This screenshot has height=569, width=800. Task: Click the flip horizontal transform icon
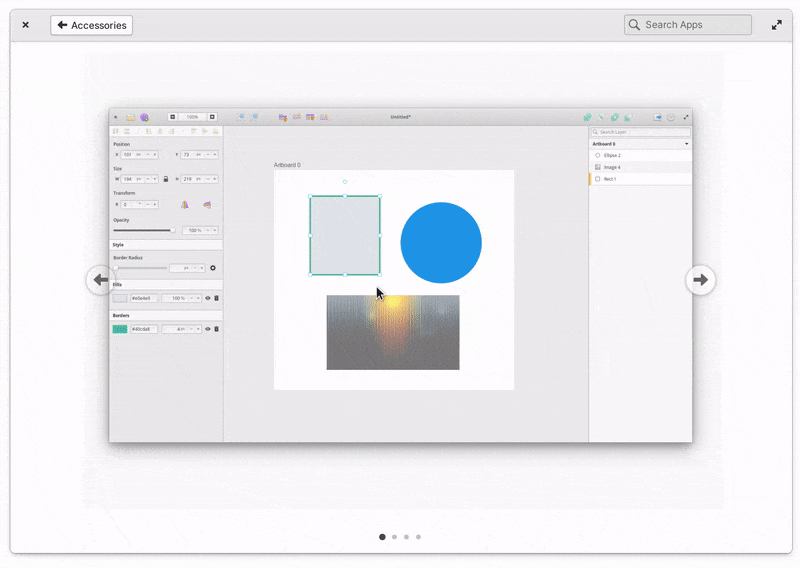184,204
